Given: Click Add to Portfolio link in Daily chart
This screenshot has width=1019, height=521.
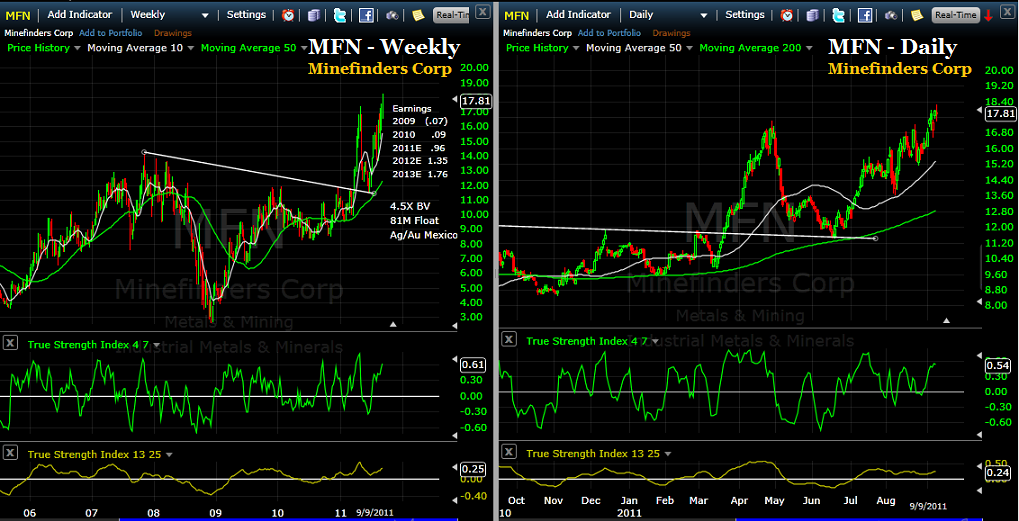Looking at the screenshot, I should tap(609, 32).
